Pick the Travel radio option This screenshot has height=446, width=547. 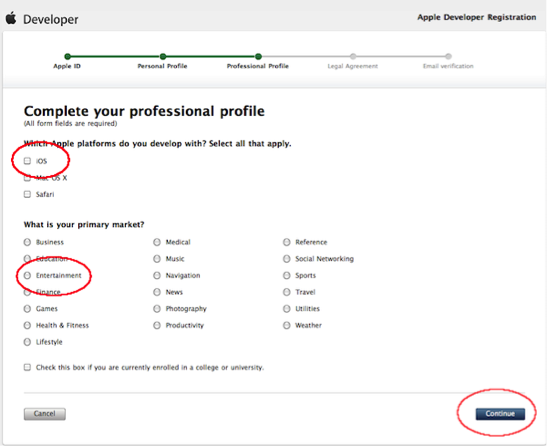287,292
